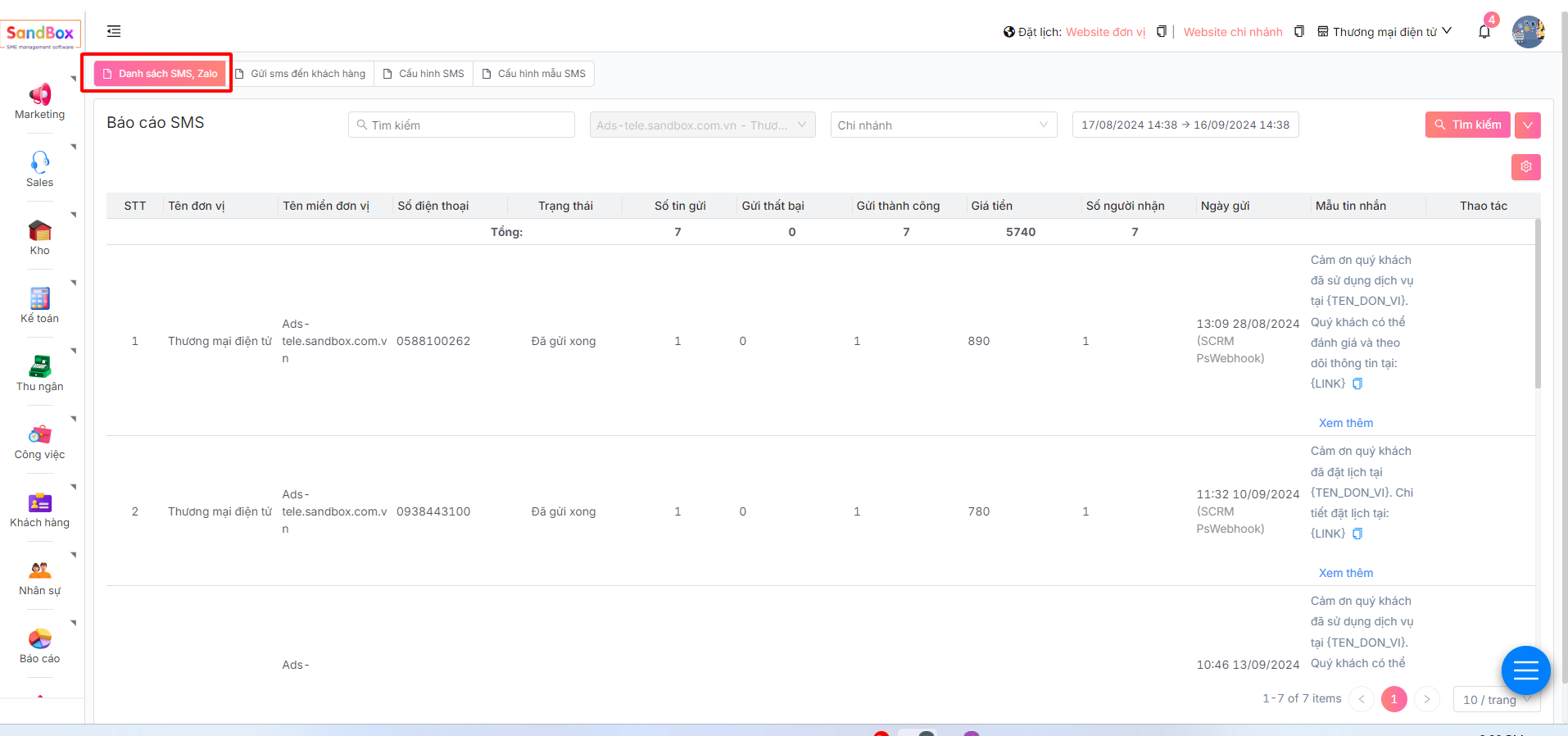Open the Thu ngân cashier icon
The image size is (1568, 736).
[39, 366]
